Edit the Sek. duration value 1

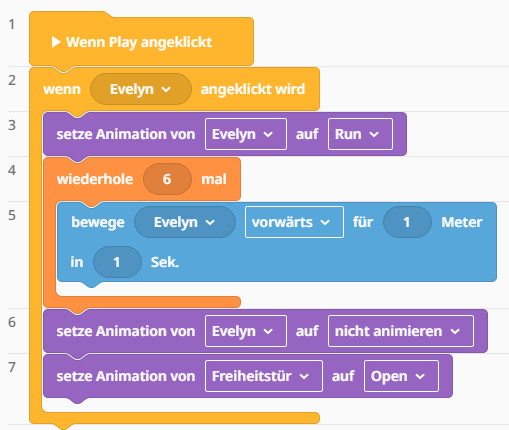point(117,262)
